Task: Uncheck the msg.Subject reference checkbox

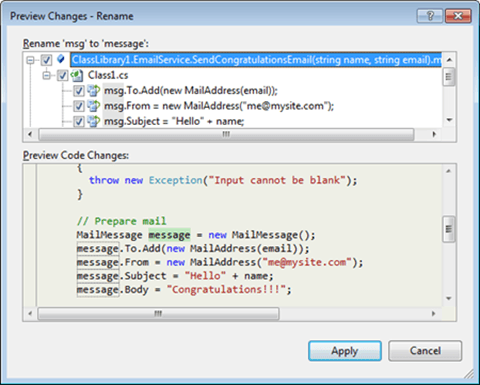Action: coord(78,121)
